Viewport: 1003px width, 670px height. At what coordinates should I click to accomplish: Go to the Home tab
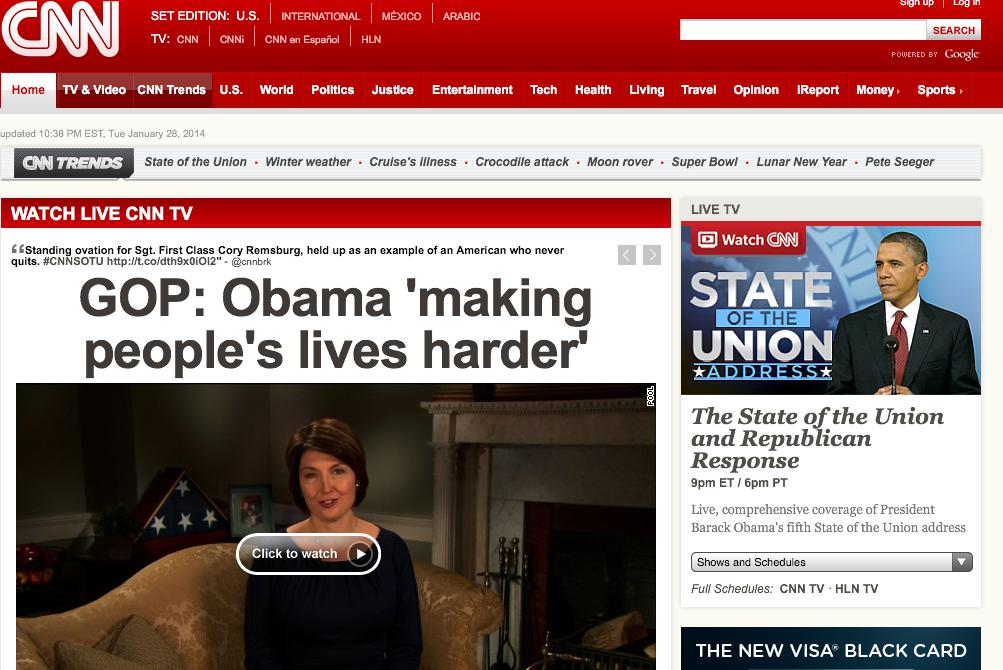(x=28, y=90)
